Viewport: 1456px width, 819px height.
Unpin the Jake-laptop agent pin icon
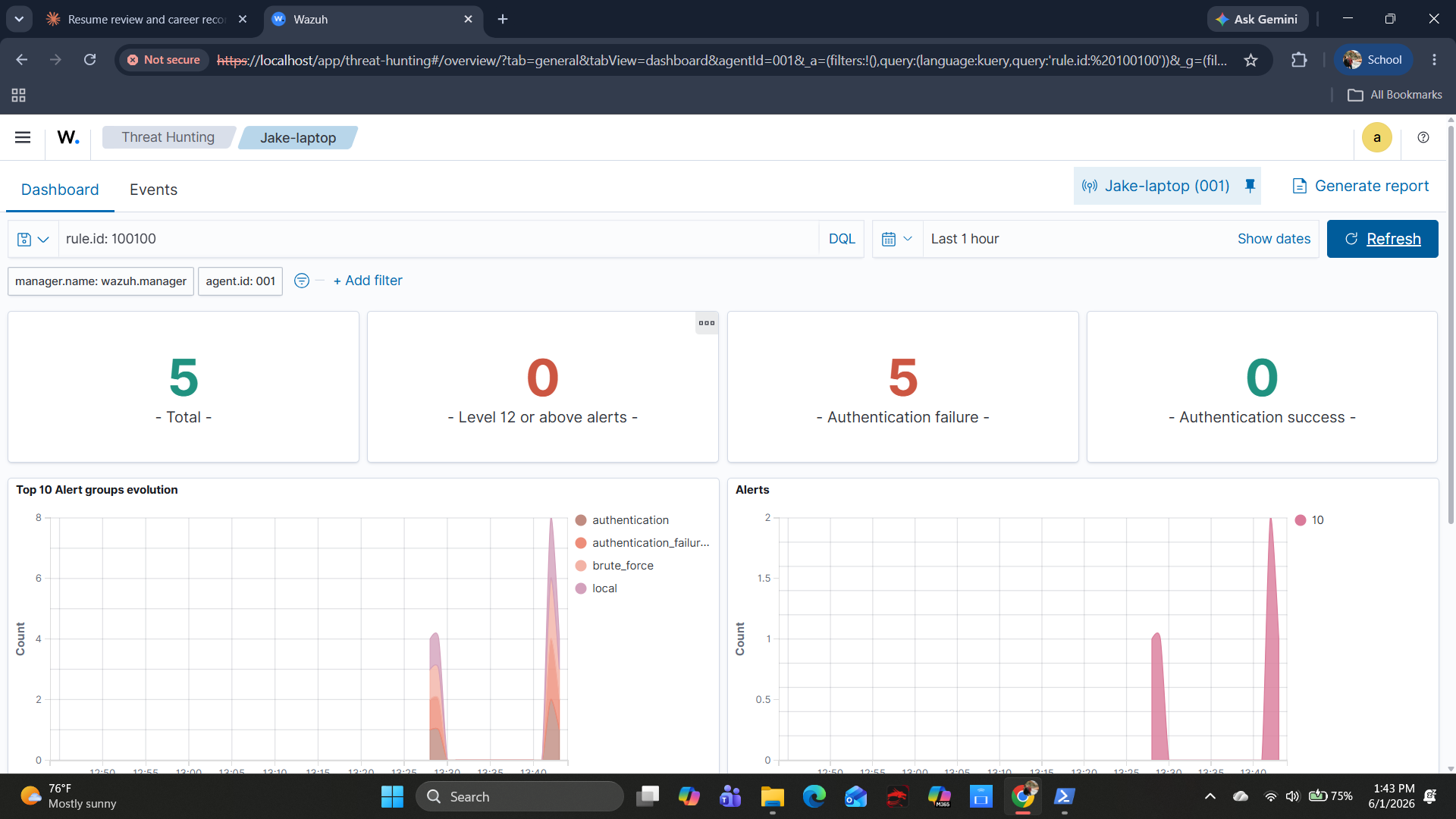[1250, 186]
